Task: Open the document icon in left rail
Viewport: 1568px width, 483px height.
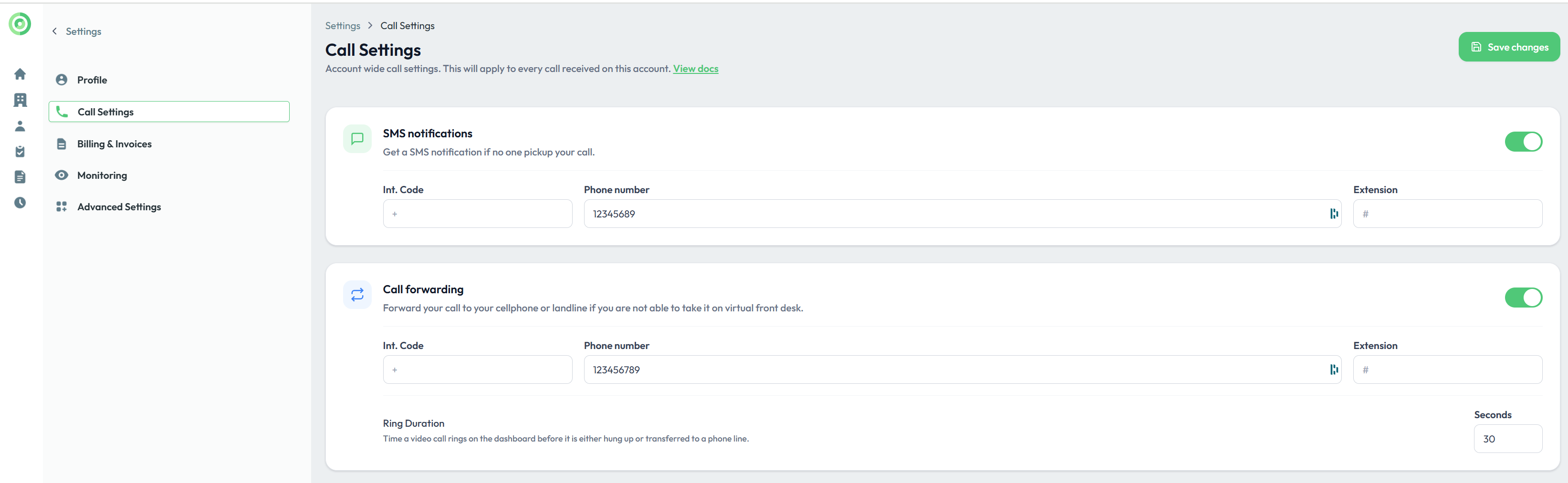Action: coord(20,177)
